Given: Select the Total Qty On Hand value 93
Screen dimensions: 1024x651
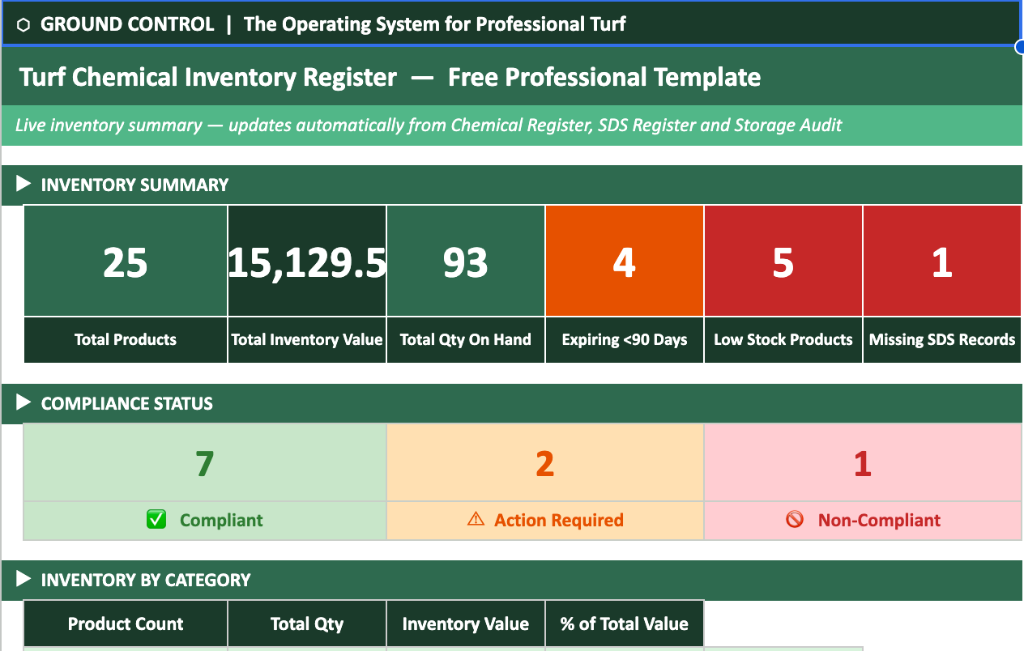Looking at the screenshot, I should 466,261.
